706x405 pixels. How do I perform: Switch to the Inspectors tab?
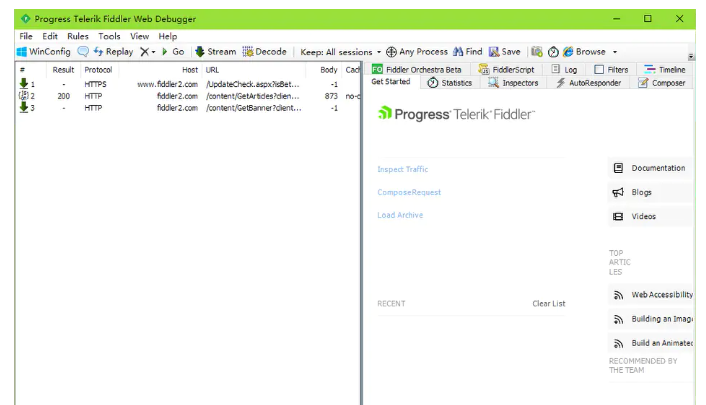513,83
